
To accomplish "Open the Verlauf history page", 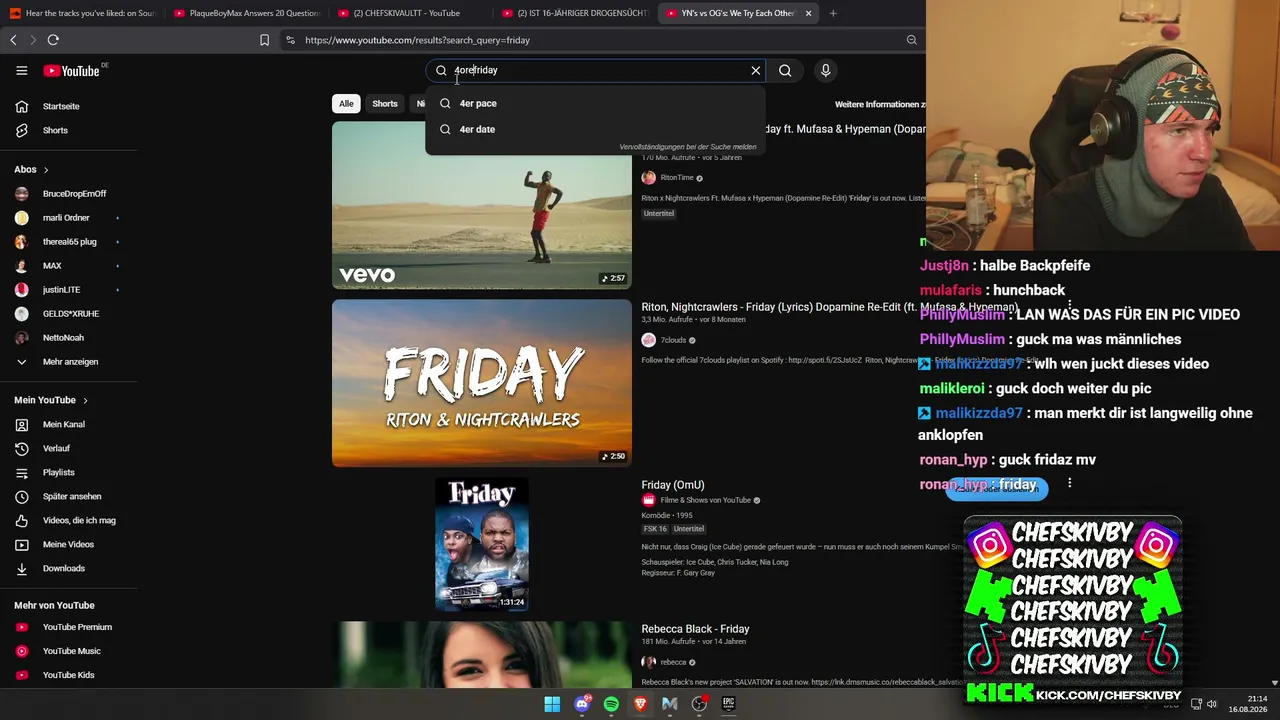I will coord(56,448).
